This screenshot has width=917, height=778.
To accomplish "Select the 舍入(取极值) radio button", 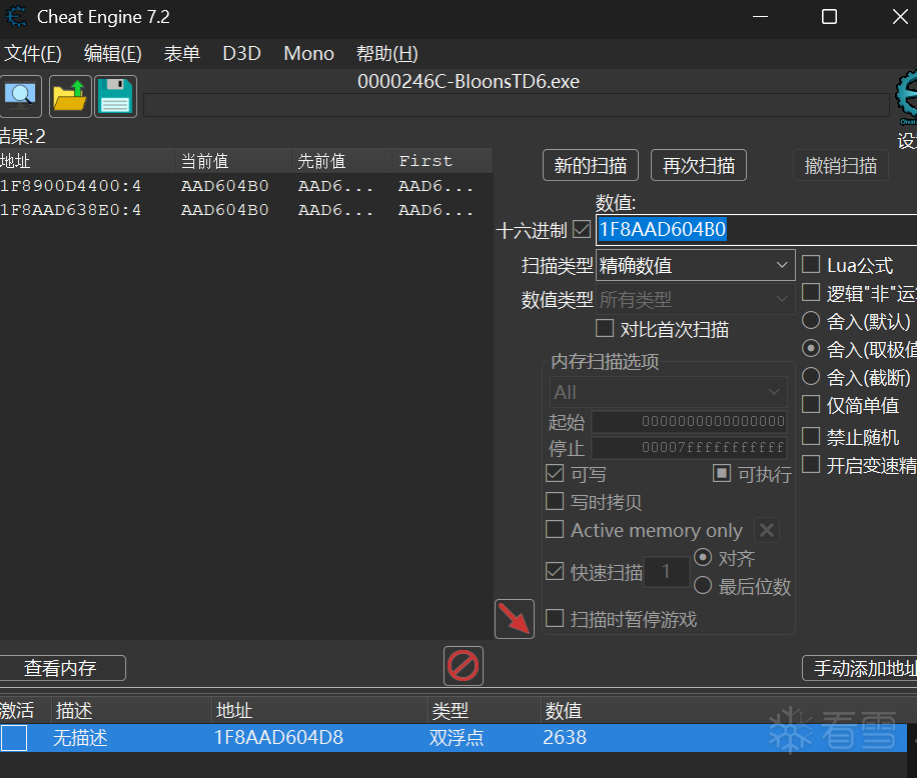I will pos(811,348).
